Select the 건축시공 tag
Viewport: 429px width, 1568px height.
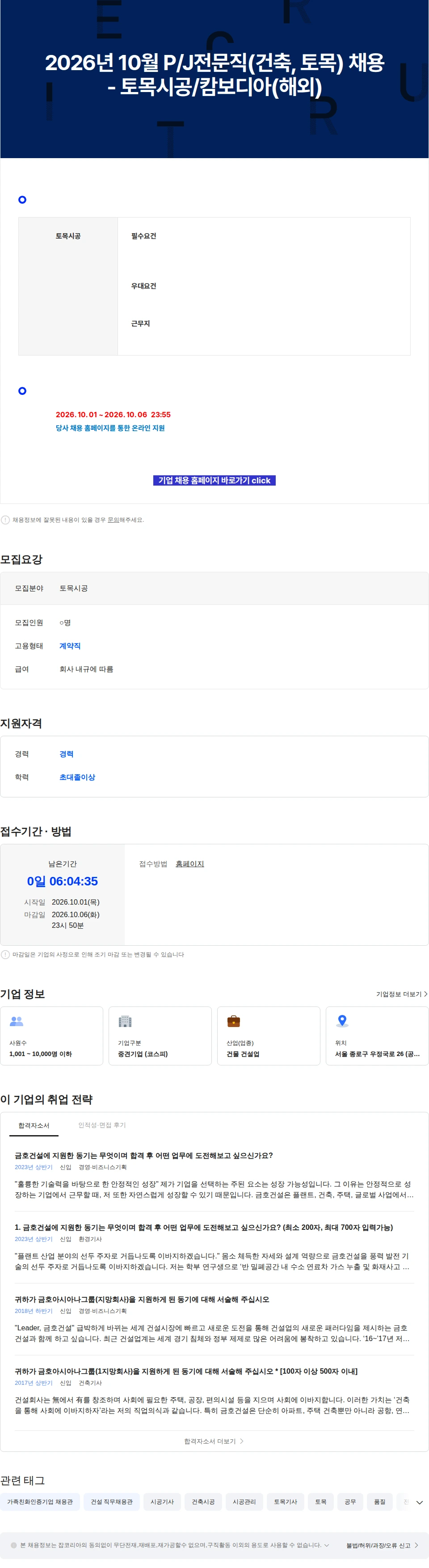click(x=203, y=1501)
